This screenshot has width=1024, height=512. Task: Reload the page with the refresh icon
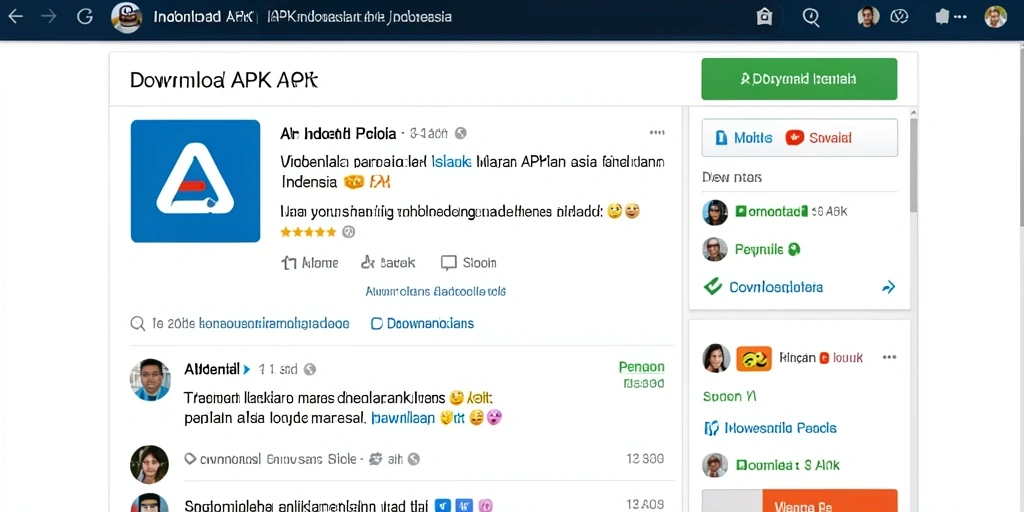(85, 16)
